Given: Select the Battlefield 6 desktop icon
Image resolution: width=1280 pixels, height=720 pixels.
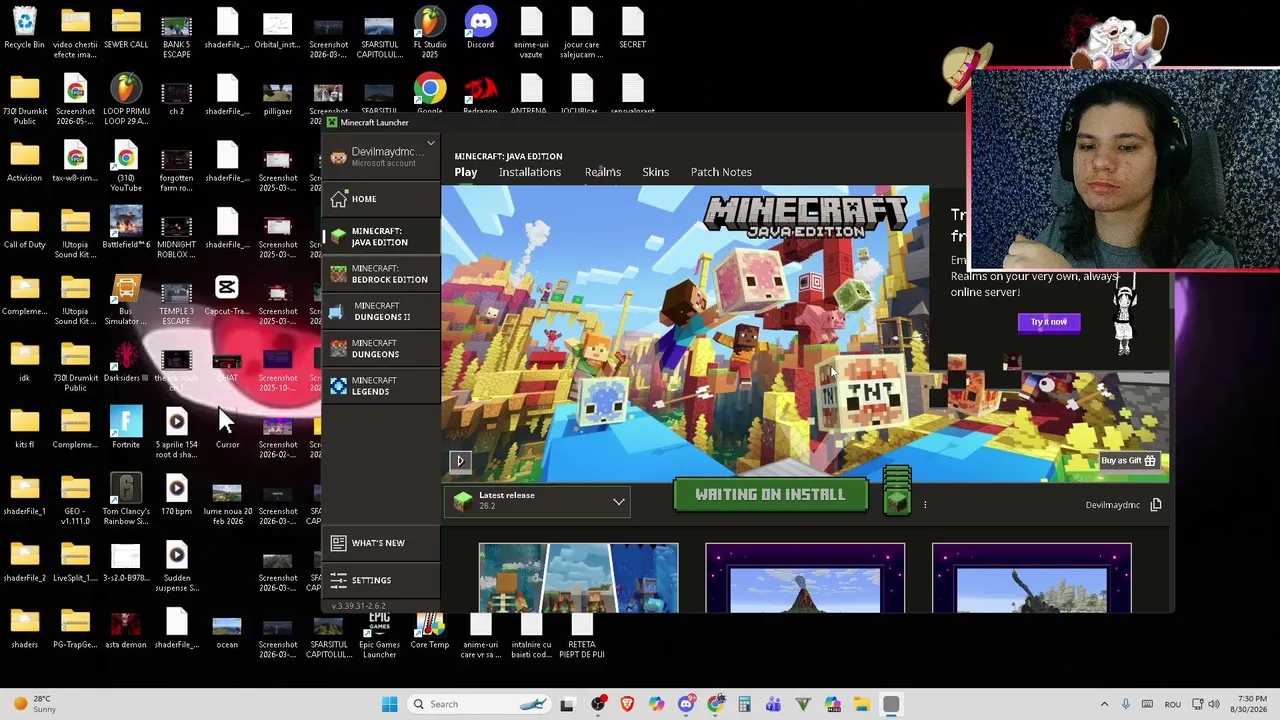Looking at the screenshot, I should tap(126, 228).
